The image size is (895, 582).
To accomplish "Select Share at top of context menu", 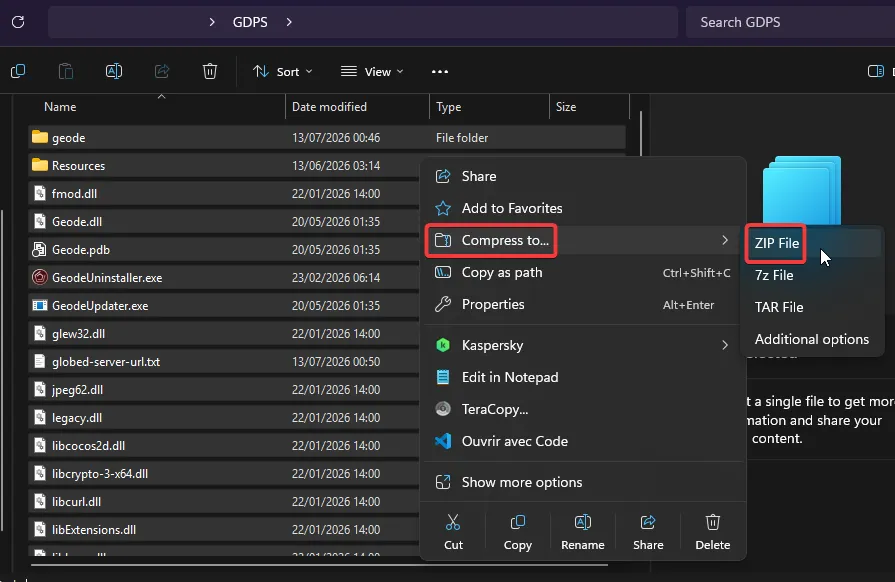I will (x=583, y=176).
